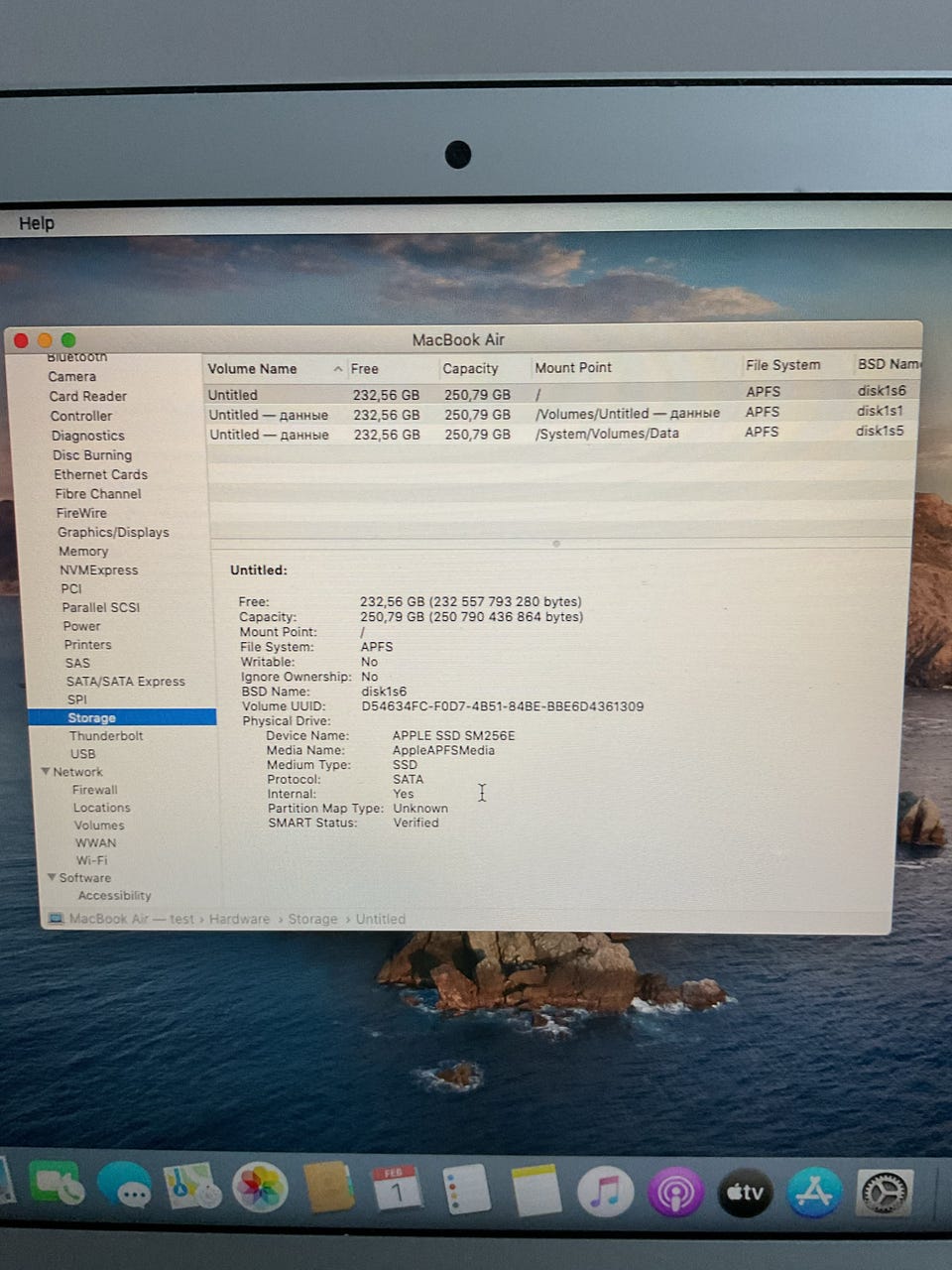Collapse the Software section triangle

52,877
